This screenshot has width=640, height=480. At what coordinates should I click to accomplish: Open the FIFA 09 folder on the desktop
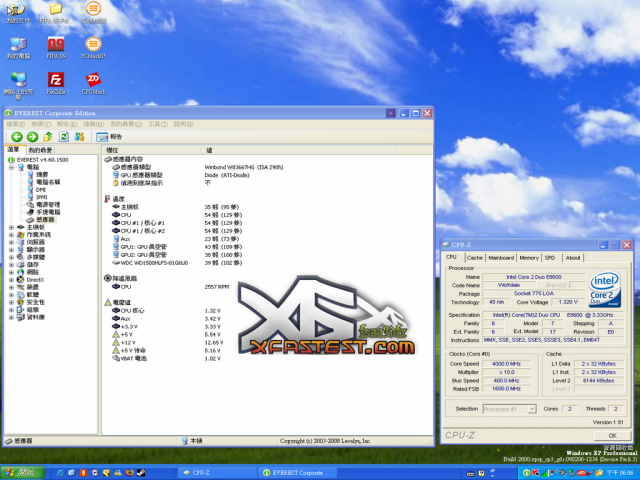[x=54, y=12]
